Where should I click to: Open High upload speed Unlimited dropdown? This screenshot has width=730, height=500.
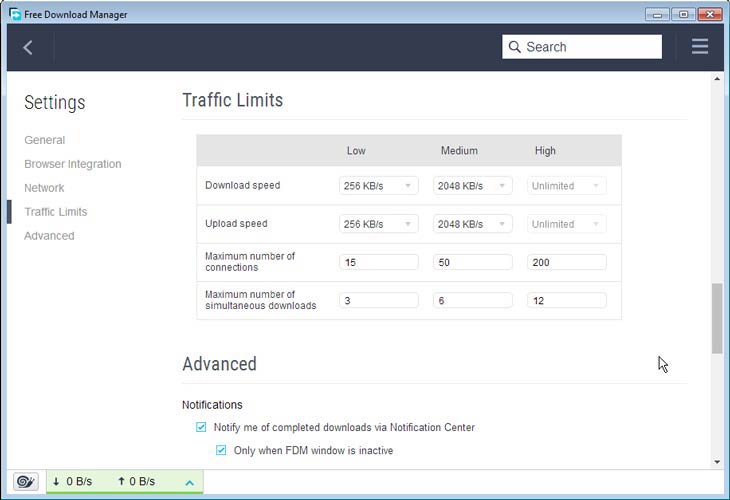coord(567,224)
